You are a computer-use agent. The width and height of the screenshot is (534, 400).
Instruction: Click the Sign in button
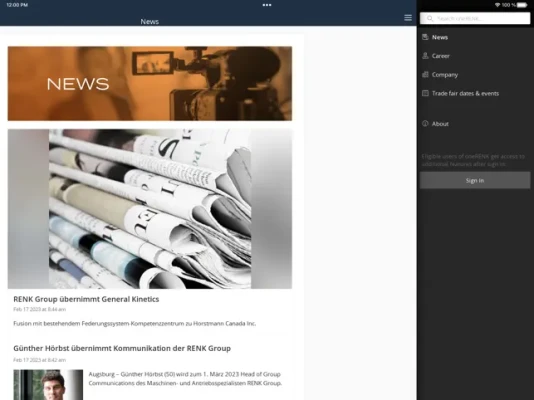click(x=475, y=180)
